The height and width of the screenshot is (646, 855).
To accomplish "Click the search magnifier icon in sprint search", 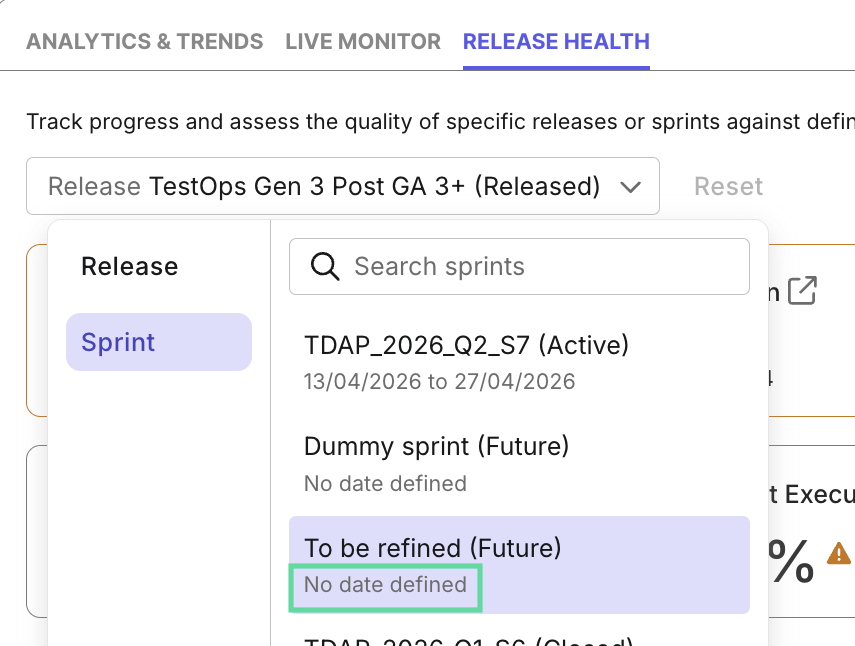I will (x=323, y=266).
